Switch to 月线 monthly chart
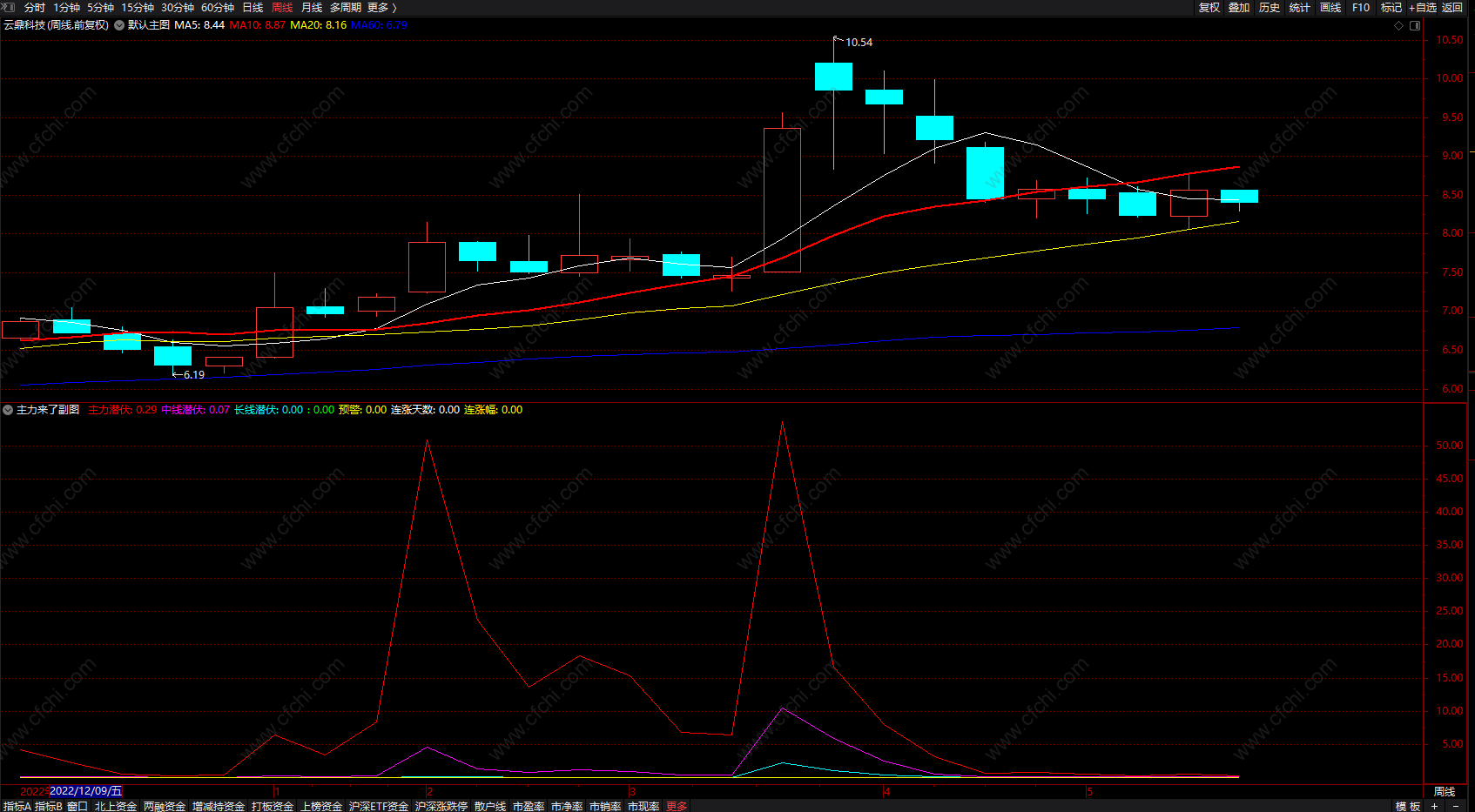Screen dimensions: 1475x812 click(x=312, y=8)
